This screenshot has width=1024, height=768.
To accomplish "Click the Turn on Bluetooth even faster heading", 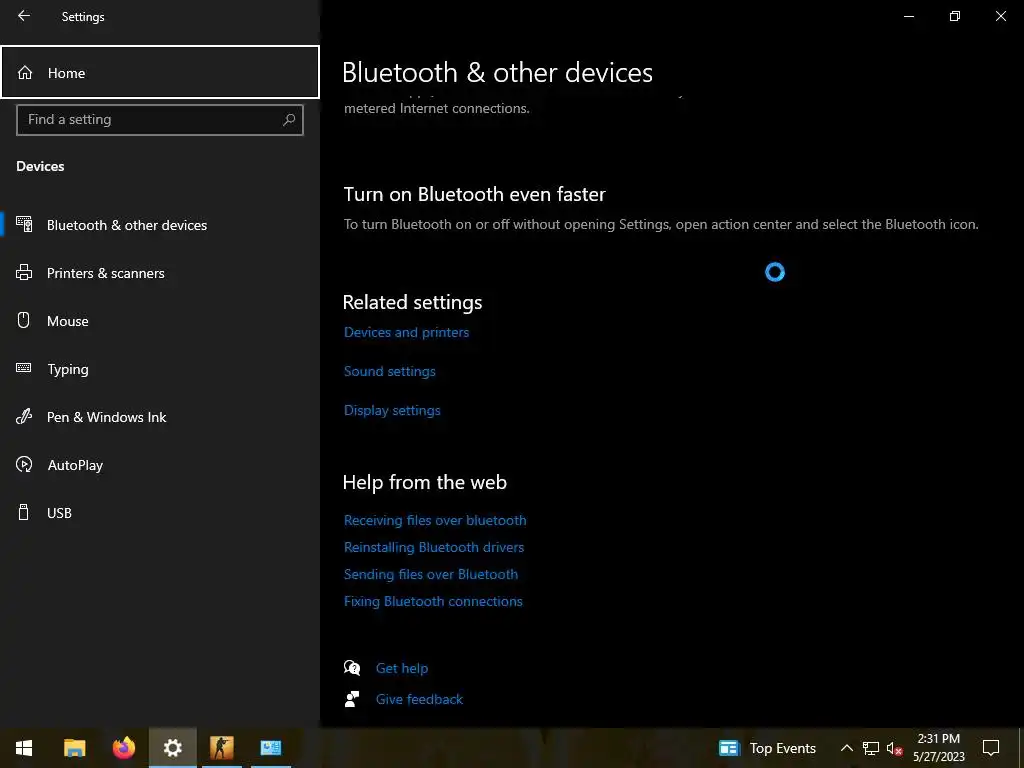I will coord(474,194).
